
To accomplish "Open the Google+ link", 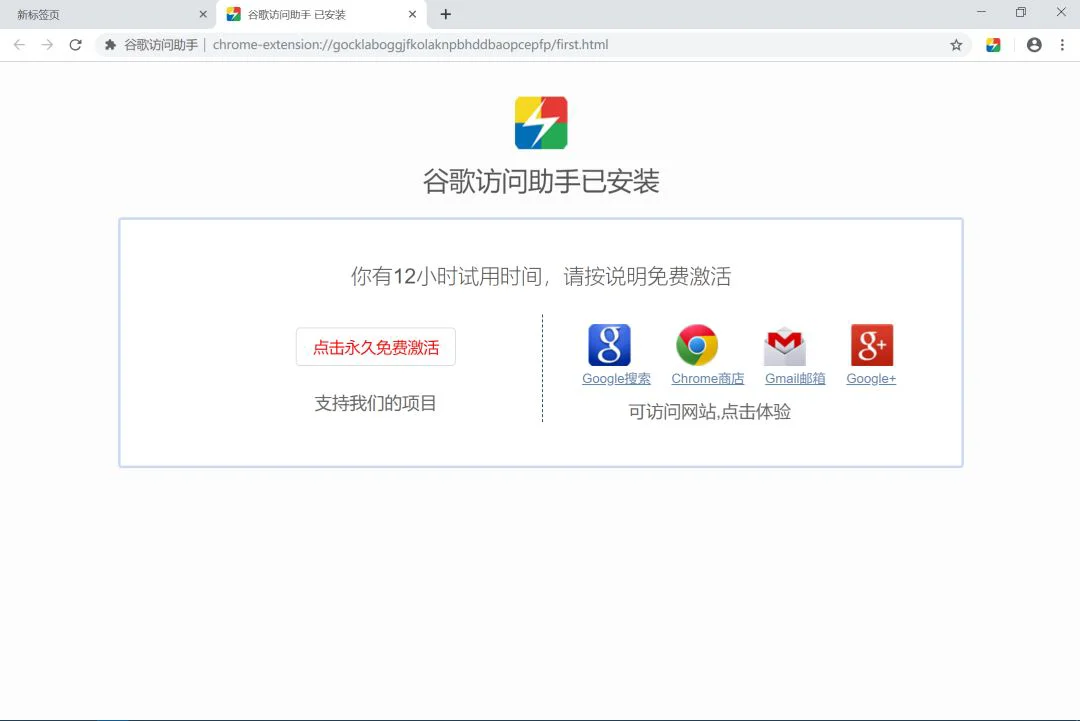I will point(871,379).
